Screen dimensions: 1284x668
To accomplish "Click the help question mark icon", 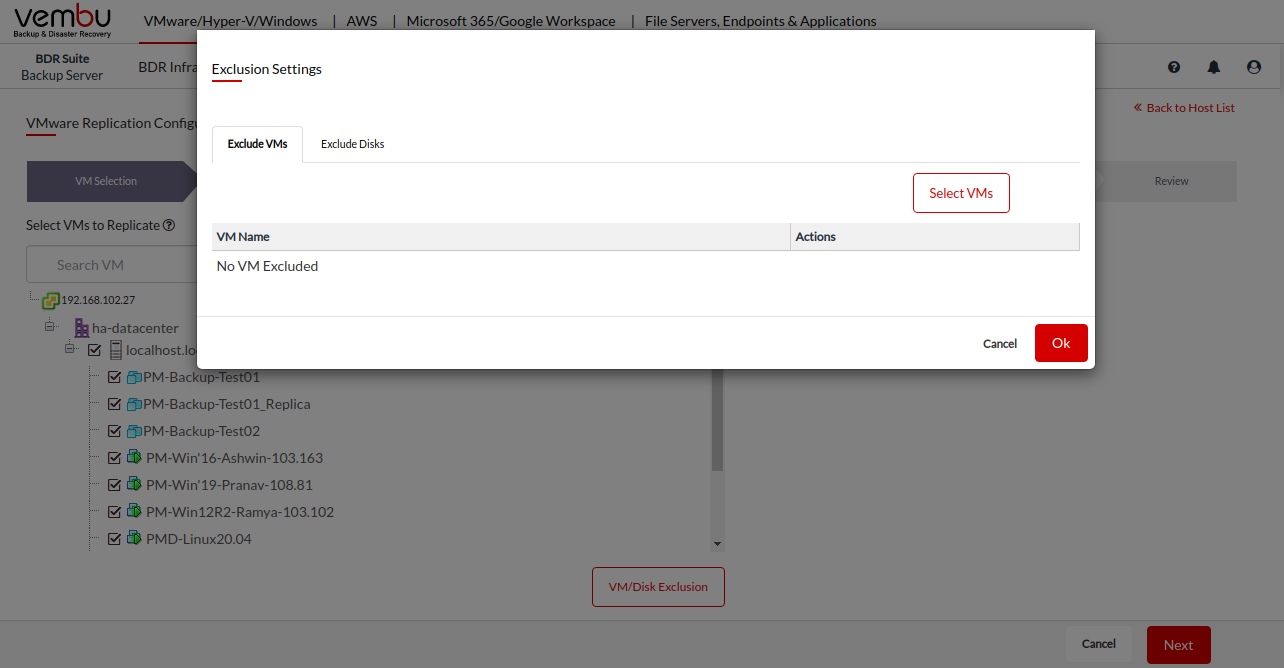I will pos(1174,67).
